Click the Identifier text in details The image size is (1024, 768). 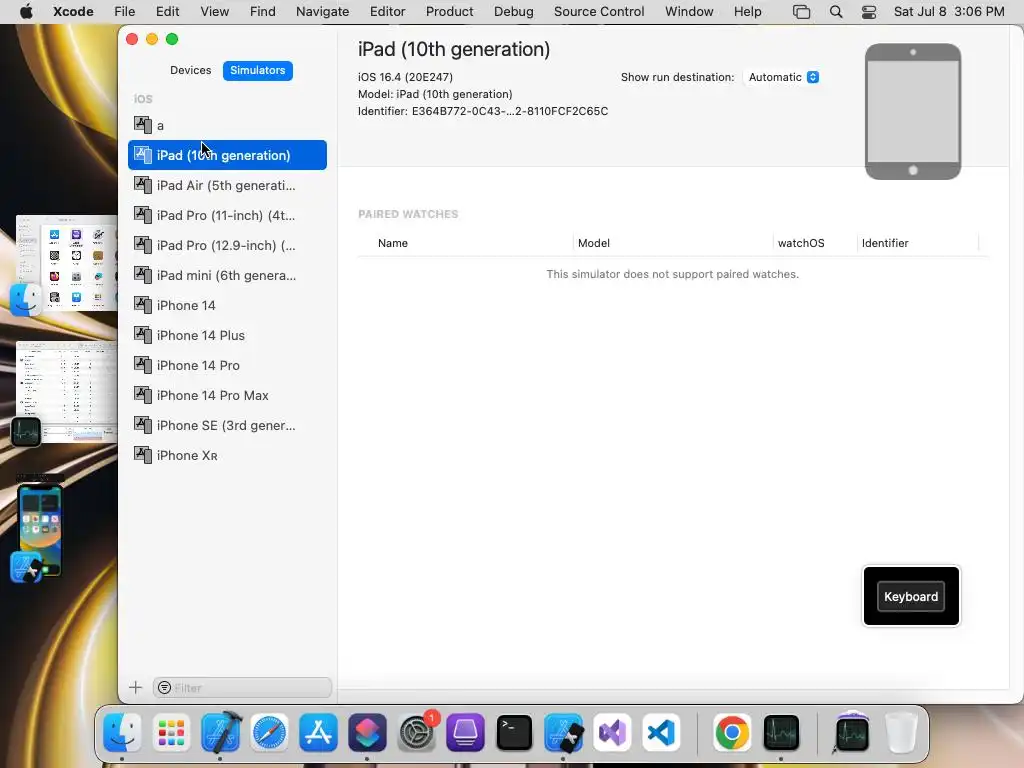[x=483, y=111]
